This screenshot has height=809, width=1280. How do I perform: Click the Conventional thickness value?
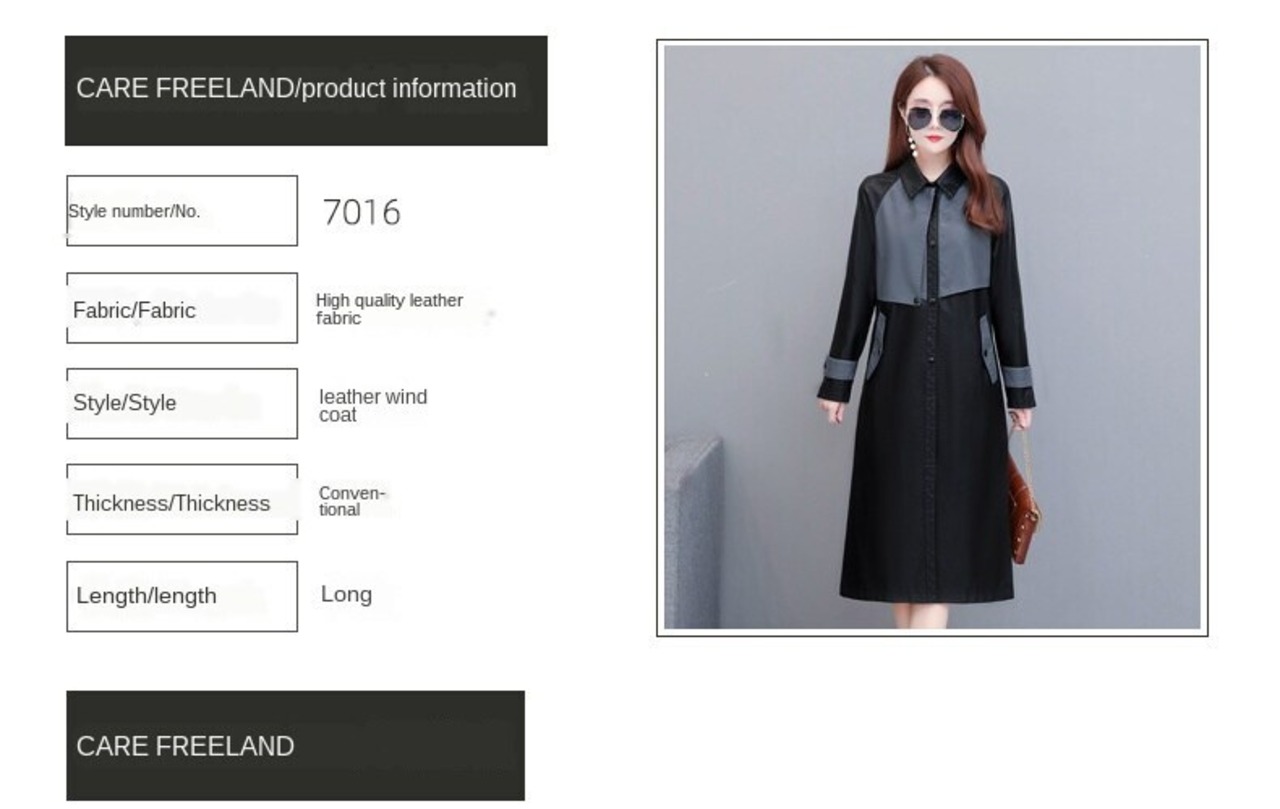tap(352, 501)
